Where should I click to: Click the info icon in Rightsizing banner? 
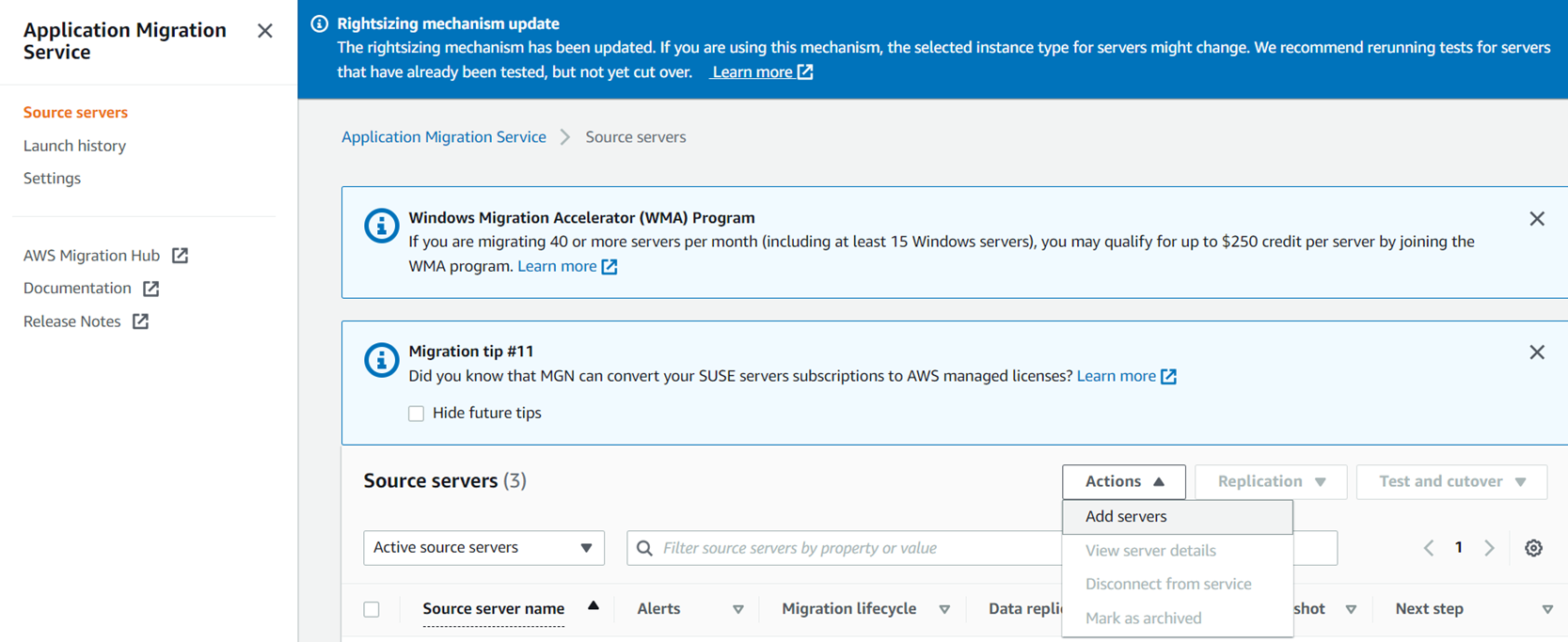pos(320,23)
